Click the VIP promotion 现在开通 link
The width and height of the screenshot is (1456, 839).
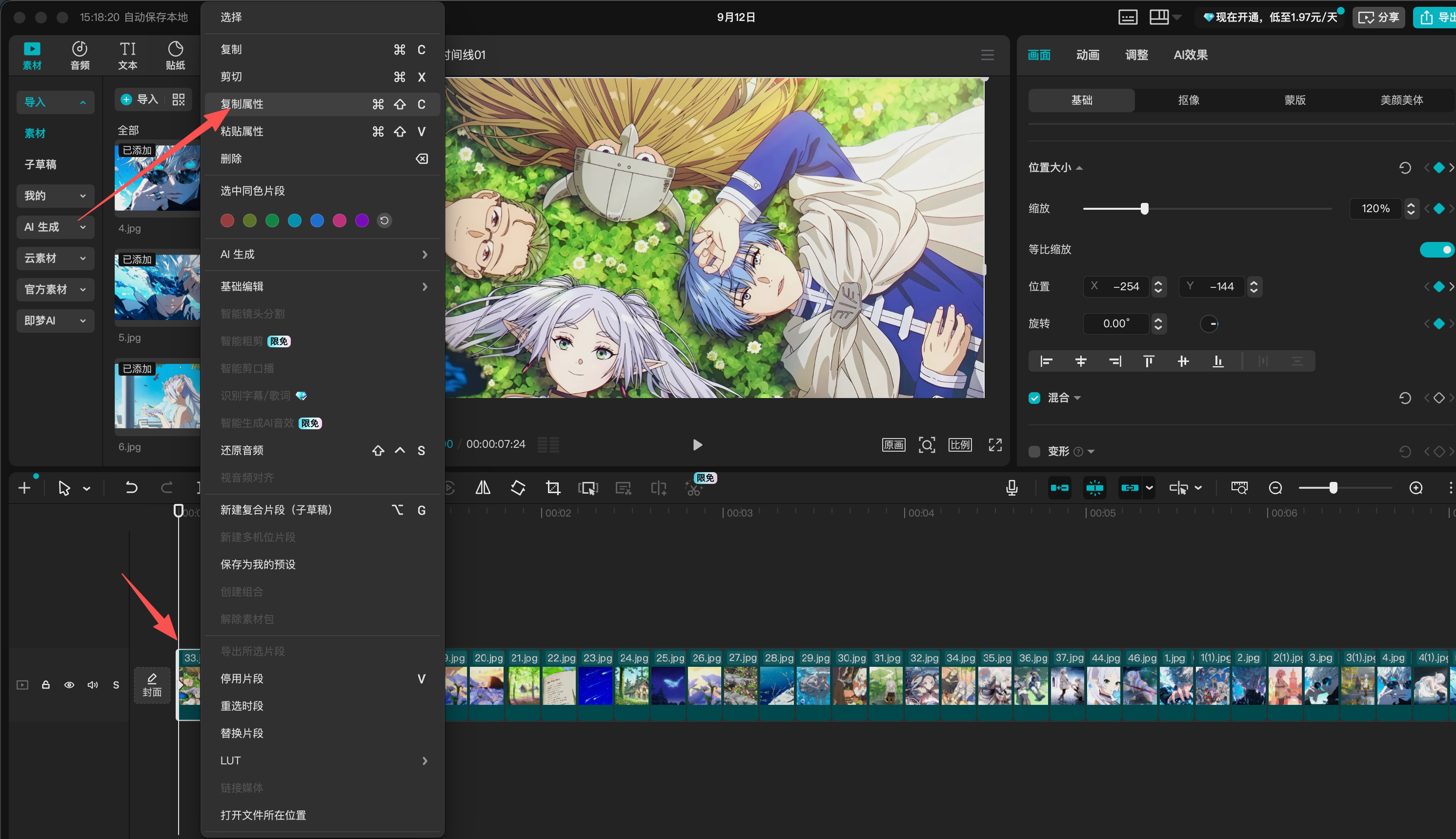(1271, 17)
